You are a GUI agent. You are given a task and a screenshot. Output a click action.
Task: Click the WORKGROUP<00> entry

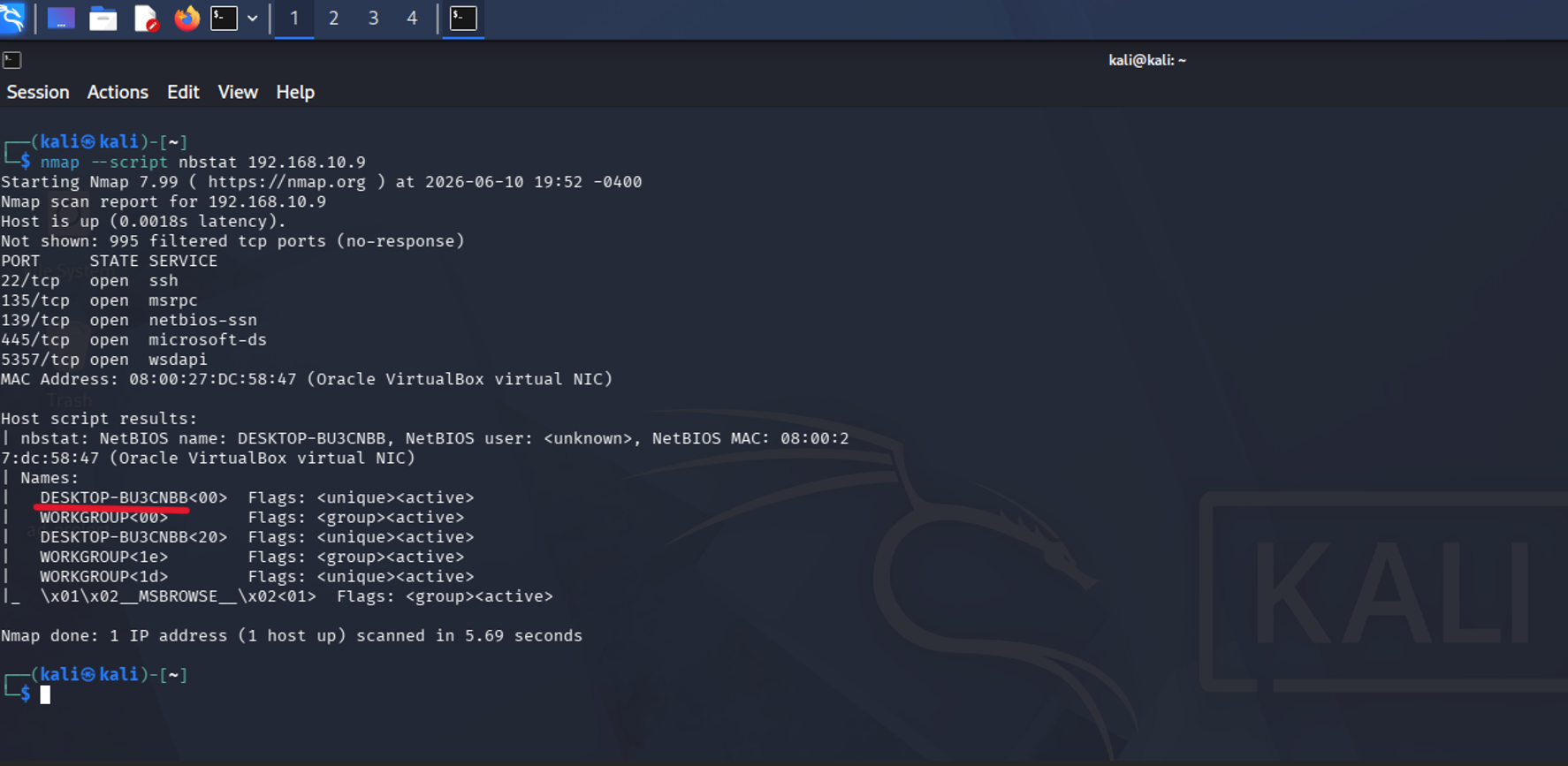point(103,518)
